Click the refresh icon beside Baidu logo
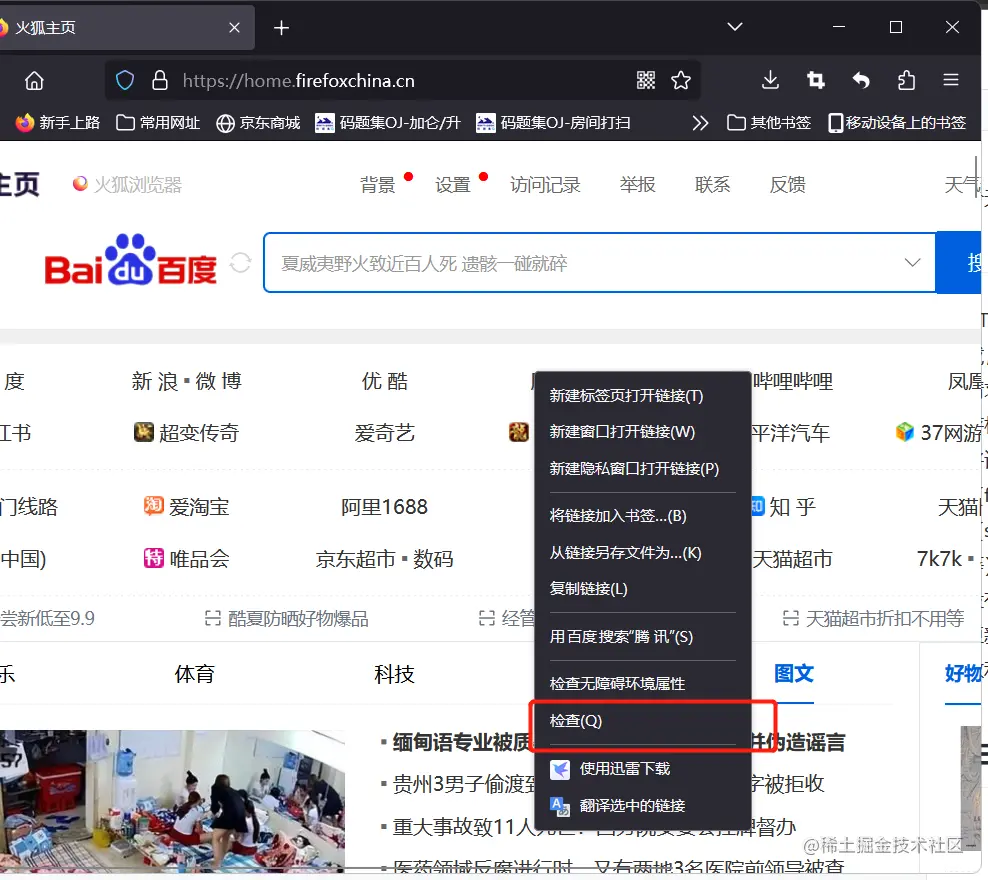The height and width of the screenshot is (880, 988). (240, 263)
